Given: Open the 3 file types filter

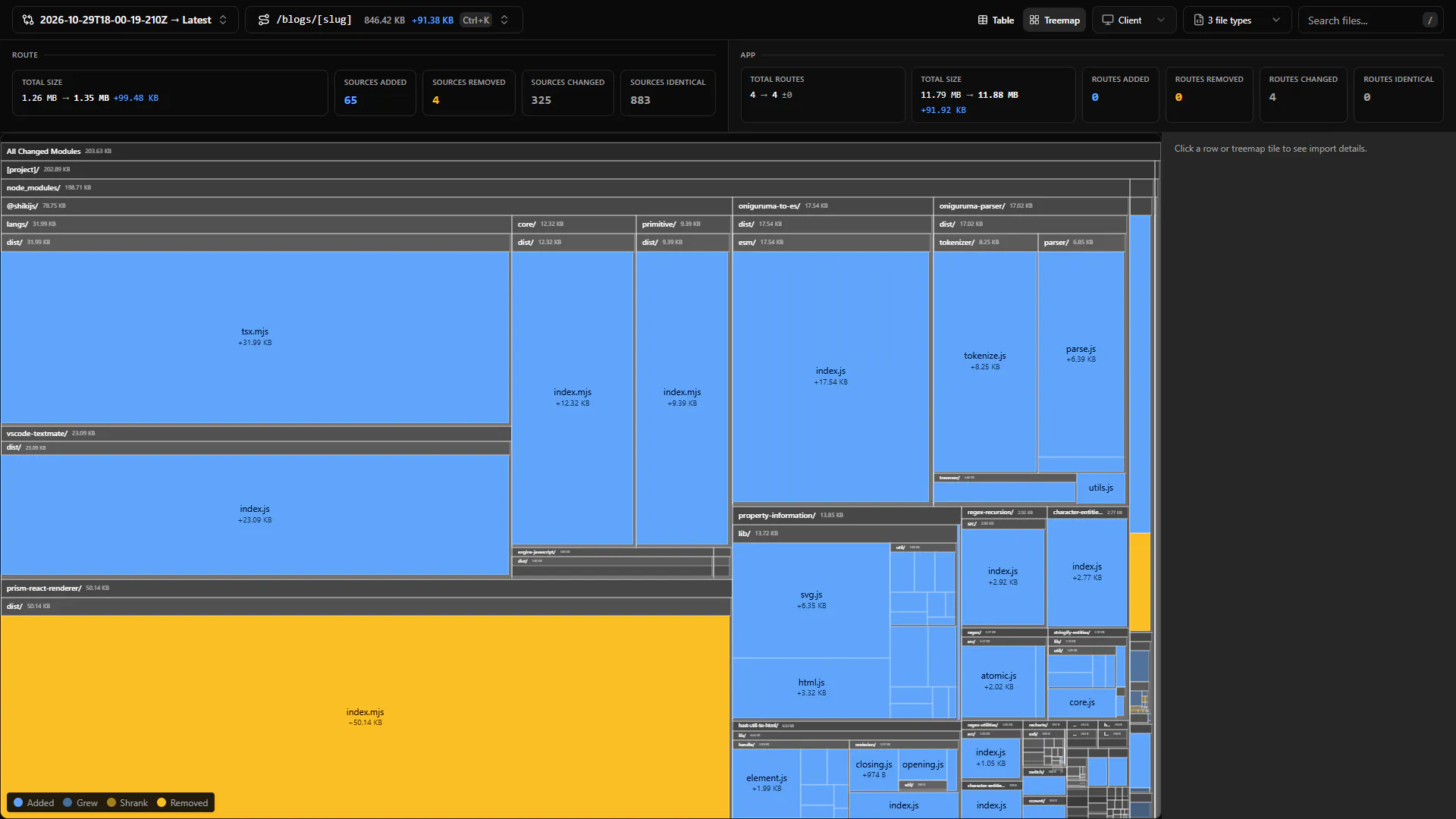Looking at the screenshot, I should 1237,20.
